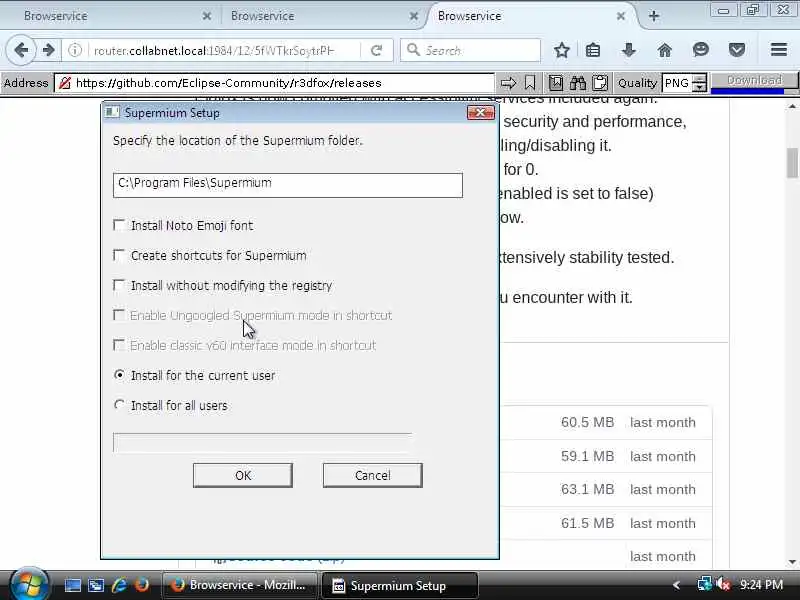Image resolution: width=800 pixels, height=600 pixels.
Task: Select Install for the current user
Action: (x=119, y=375)
